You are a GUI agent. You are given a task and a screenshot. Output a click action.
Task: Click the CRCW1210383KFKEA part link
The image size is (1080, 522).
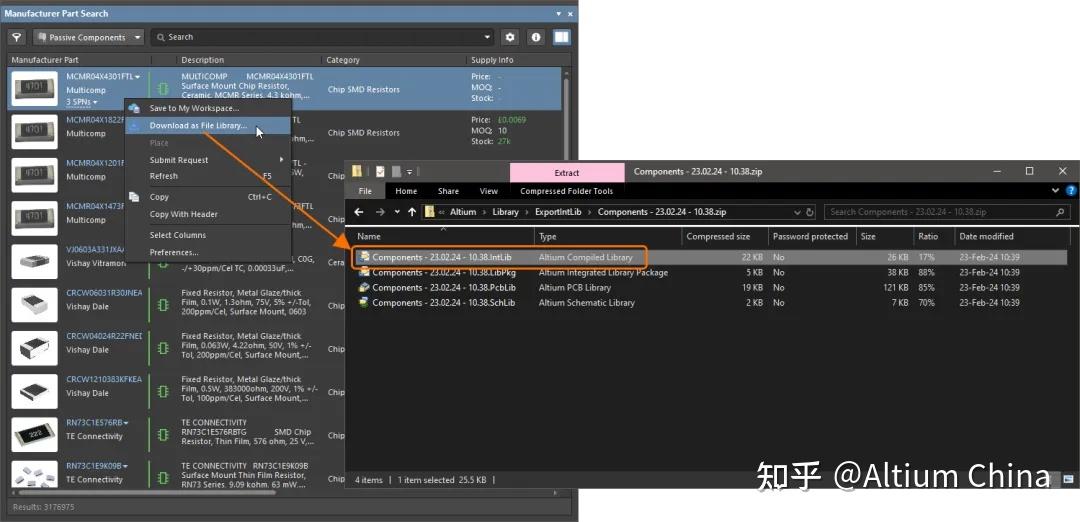[104, 379]
